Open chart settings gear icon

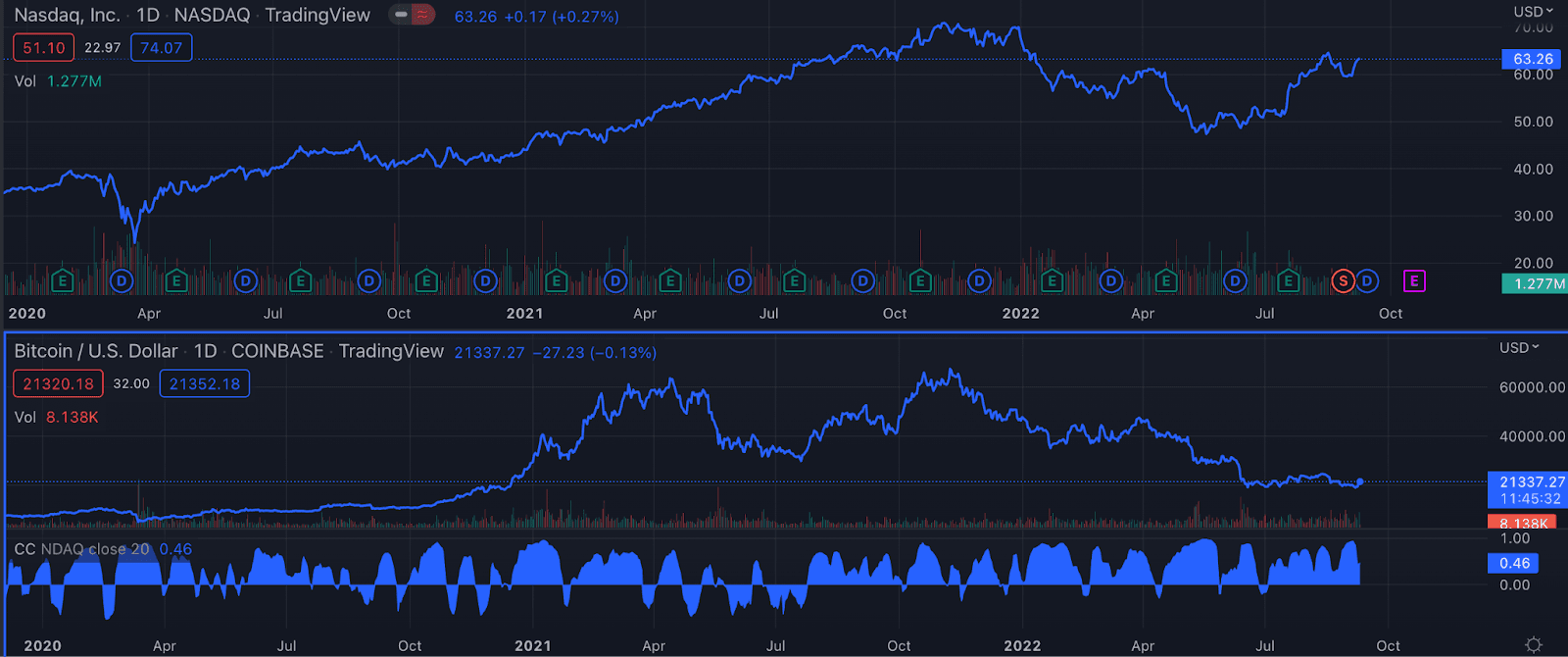(x=1534, y=644)
